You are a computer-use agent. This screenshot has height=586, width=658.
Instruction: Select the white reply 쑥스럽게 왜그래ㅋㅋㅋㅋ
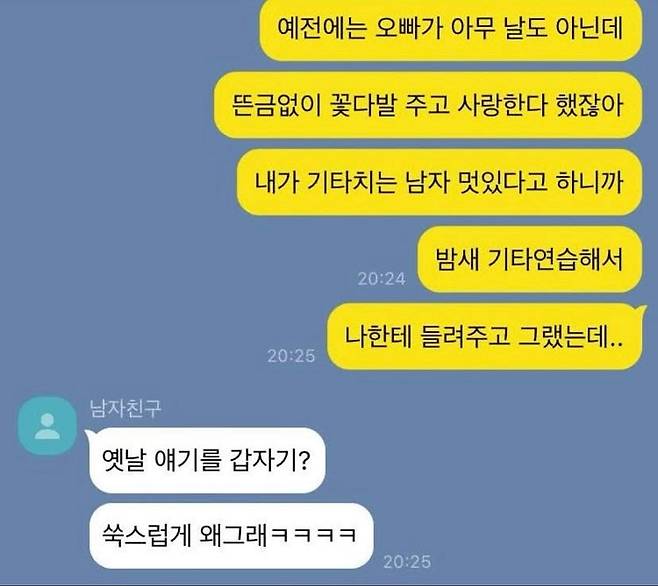point(231,536)
